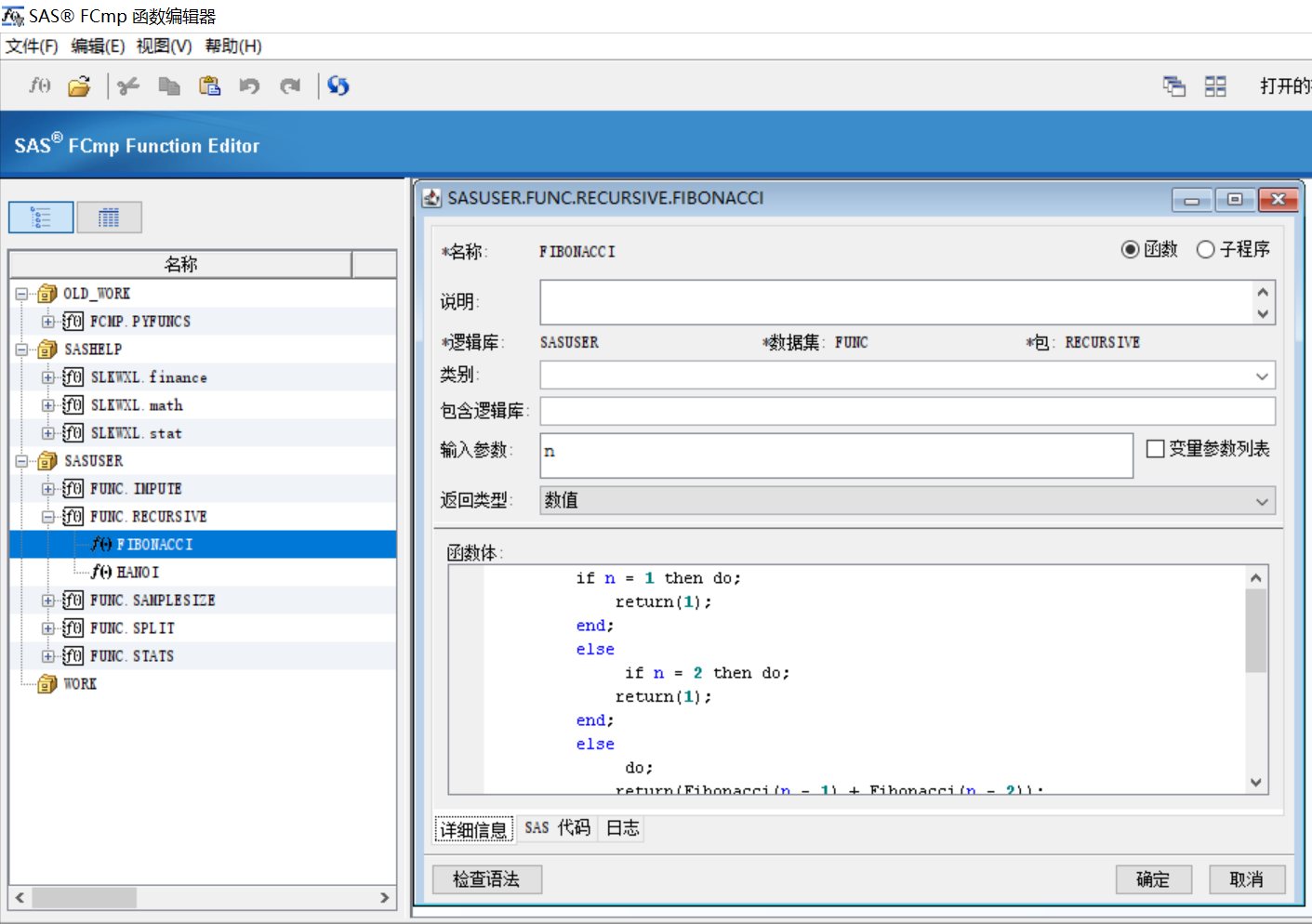Image resolution: width=1312 pixels, height=924 pixels.
Task: Collapse the SASUSER library node
Action: click(x=21, y=461)
